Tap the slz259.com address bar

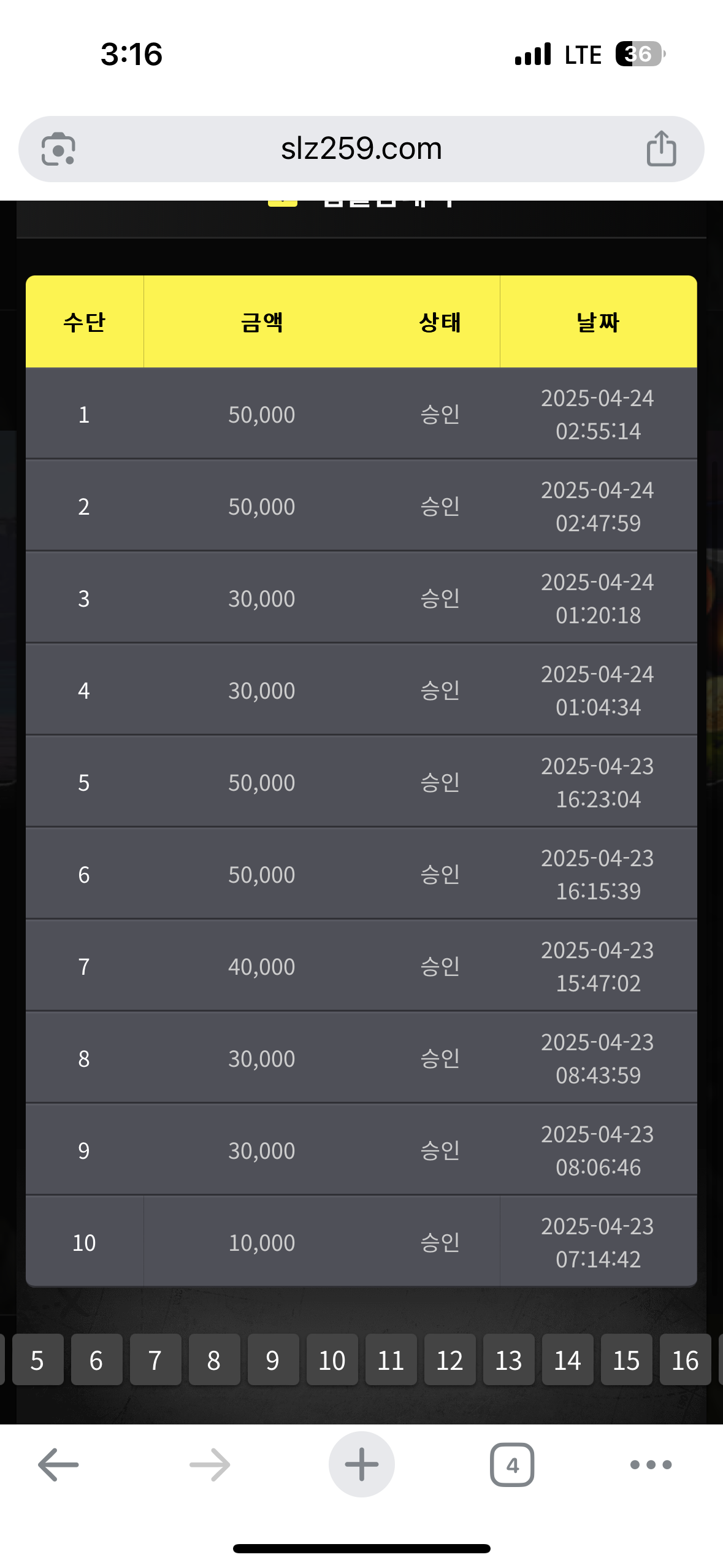click(361, 148)
